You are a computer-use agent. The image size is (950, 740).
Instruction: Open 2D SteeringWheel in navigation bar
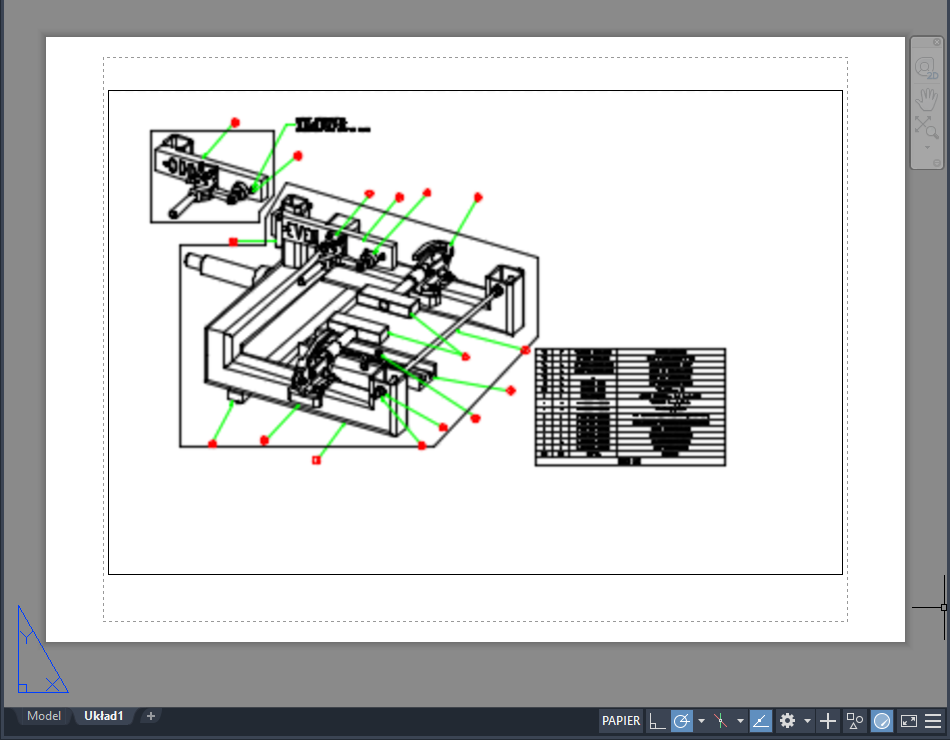tap(926, 68)
